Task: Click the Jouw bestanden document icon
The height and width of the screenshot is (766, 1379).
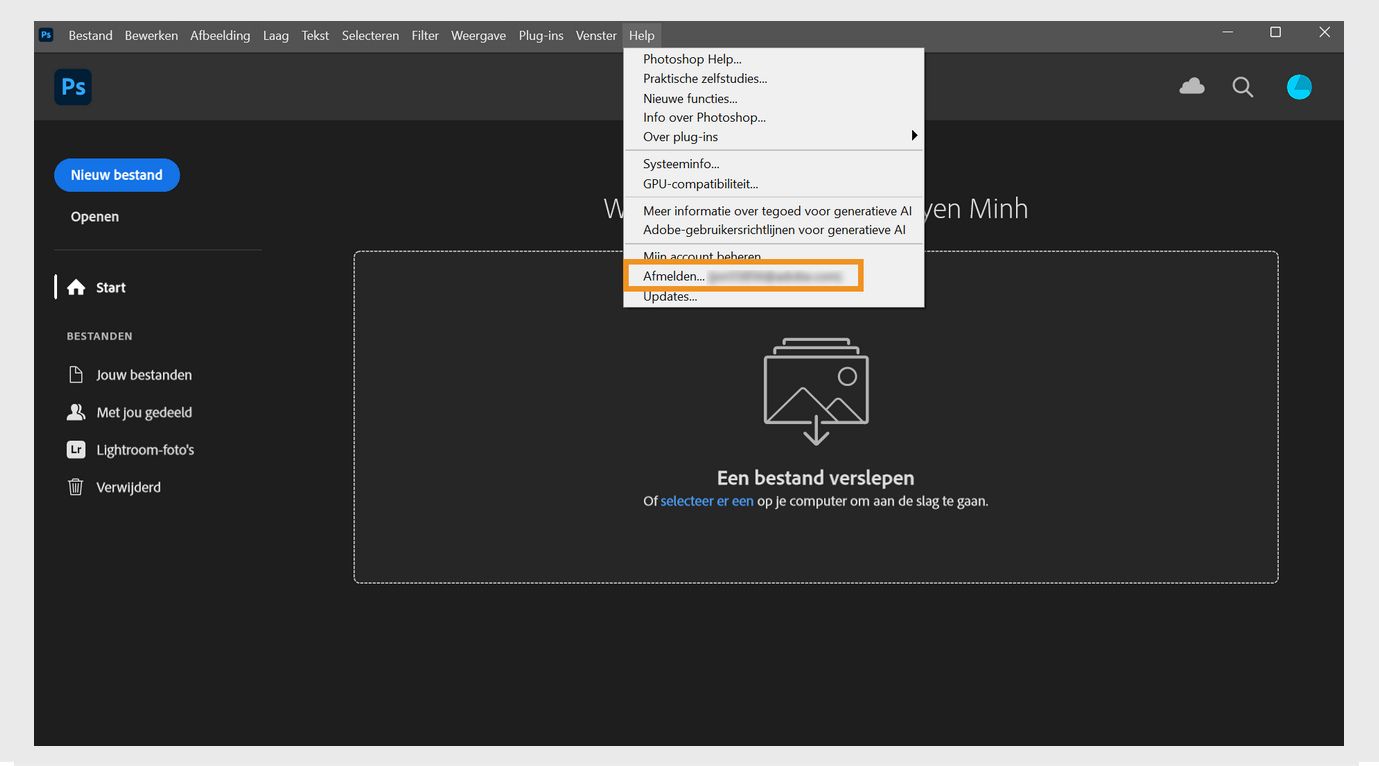Action: (75, 375)
